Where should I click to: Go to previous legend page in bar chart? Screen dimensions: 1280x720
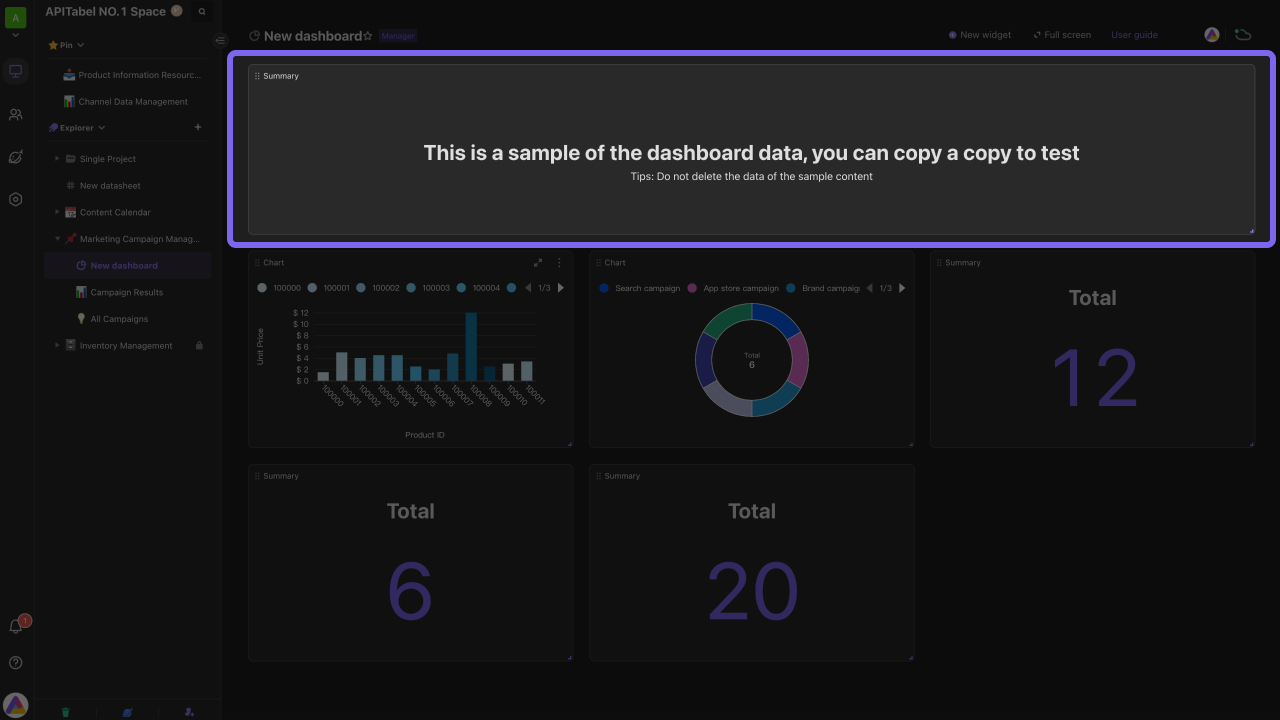(528, 288)
